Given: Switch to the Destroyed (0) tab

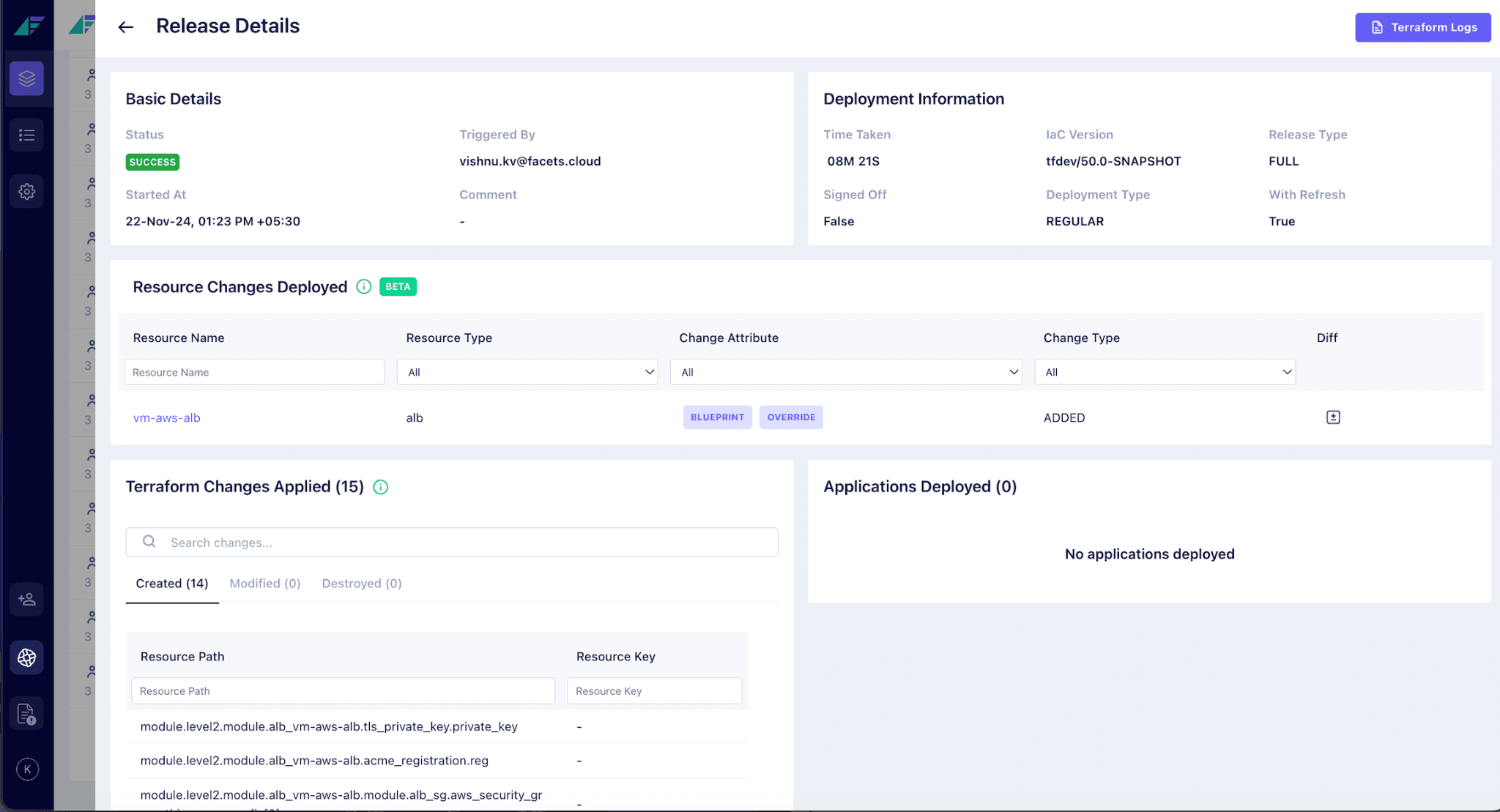Looking at the screenshot, I should [362, 584].
